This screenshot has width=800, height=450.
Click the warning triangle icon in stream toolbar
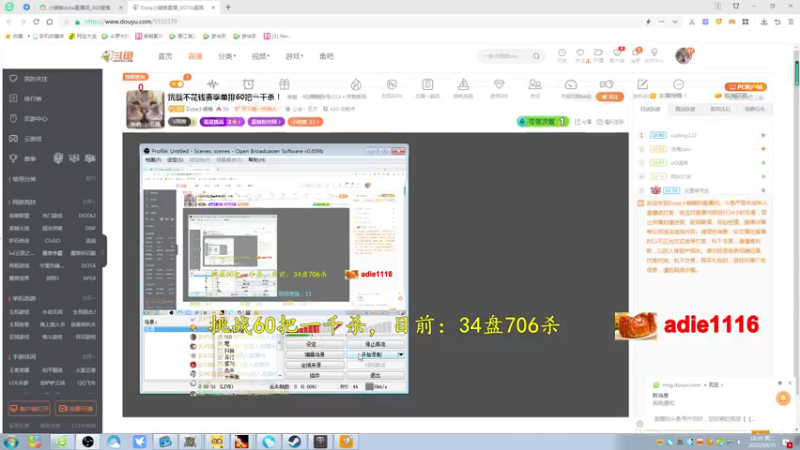click(x=463, y=84)
